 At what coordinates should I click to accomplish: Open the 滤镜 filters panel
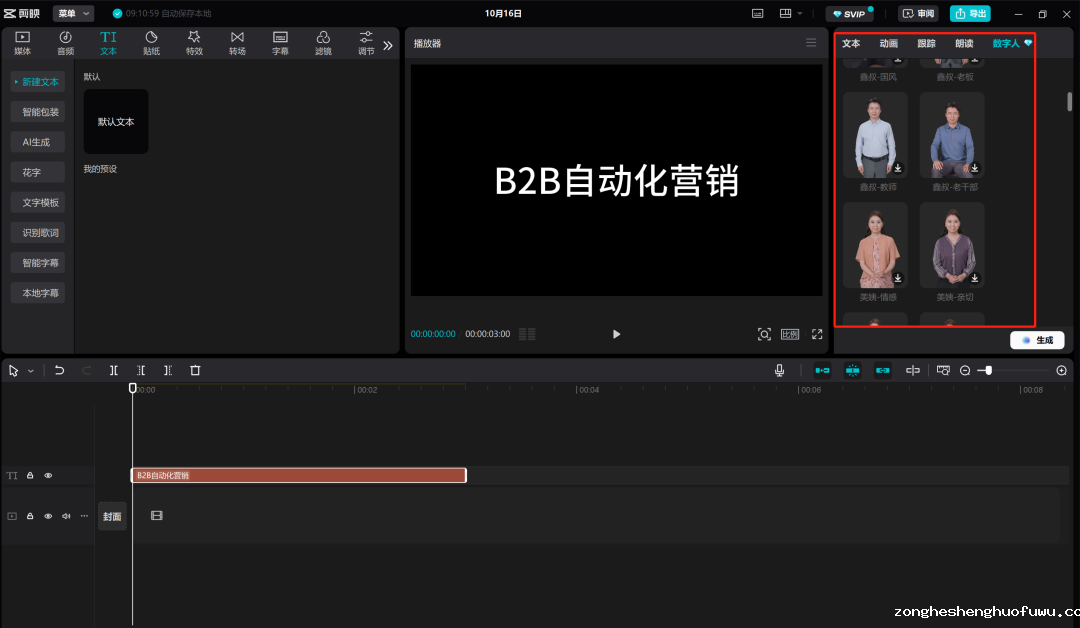(323, 43)
